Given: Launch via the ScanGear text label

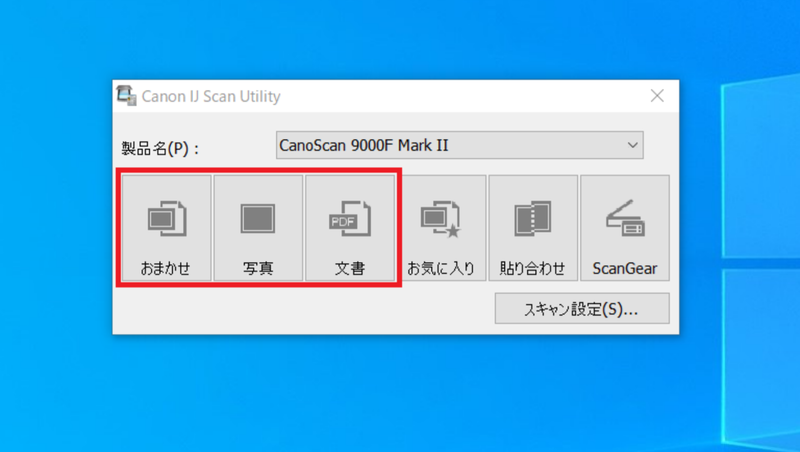Looking at the screenshot, I should coord(624,268).
